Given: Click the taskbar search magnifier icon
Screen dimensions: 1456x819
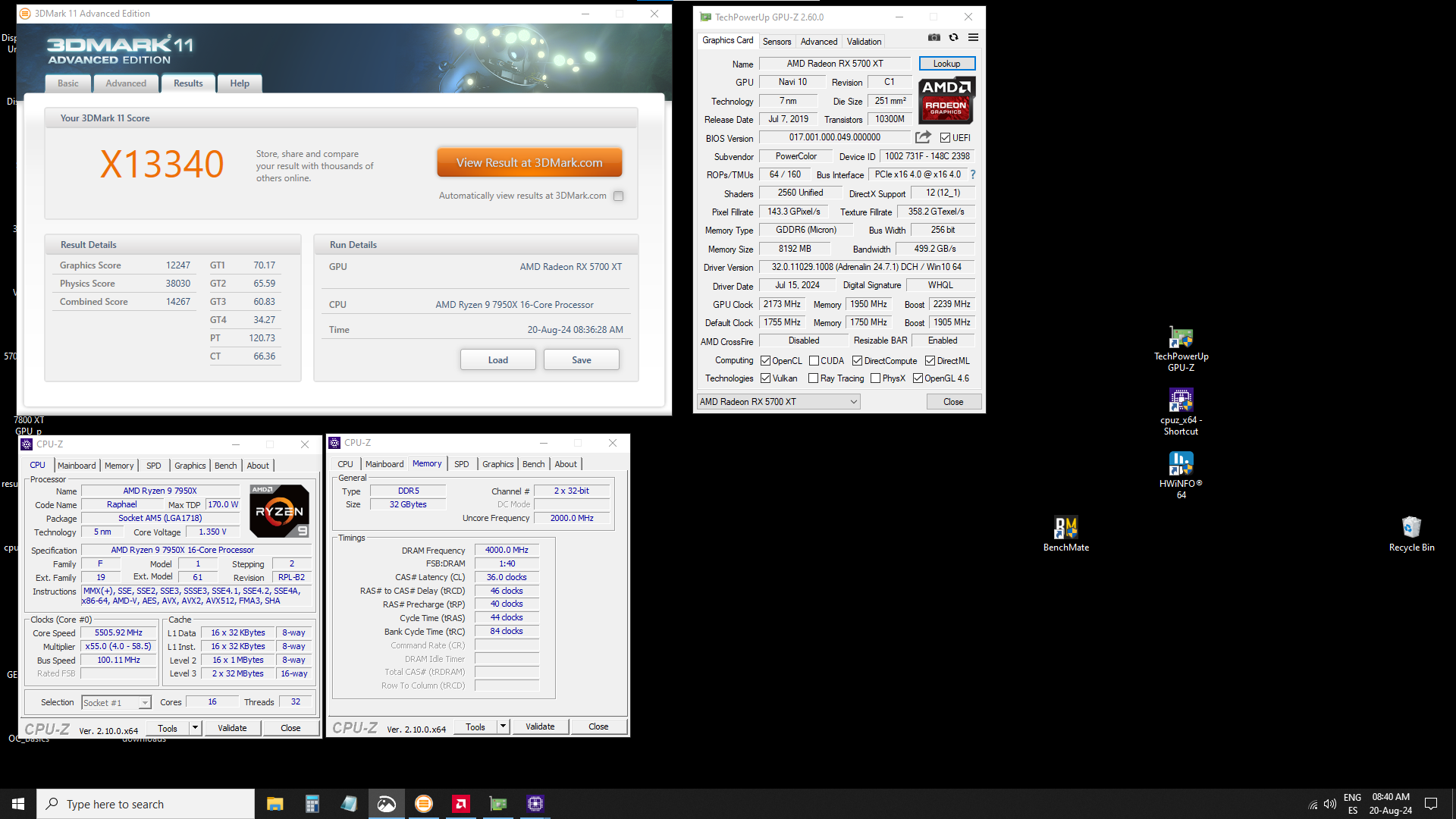Looking at the screenshot, I should point(52,804).
